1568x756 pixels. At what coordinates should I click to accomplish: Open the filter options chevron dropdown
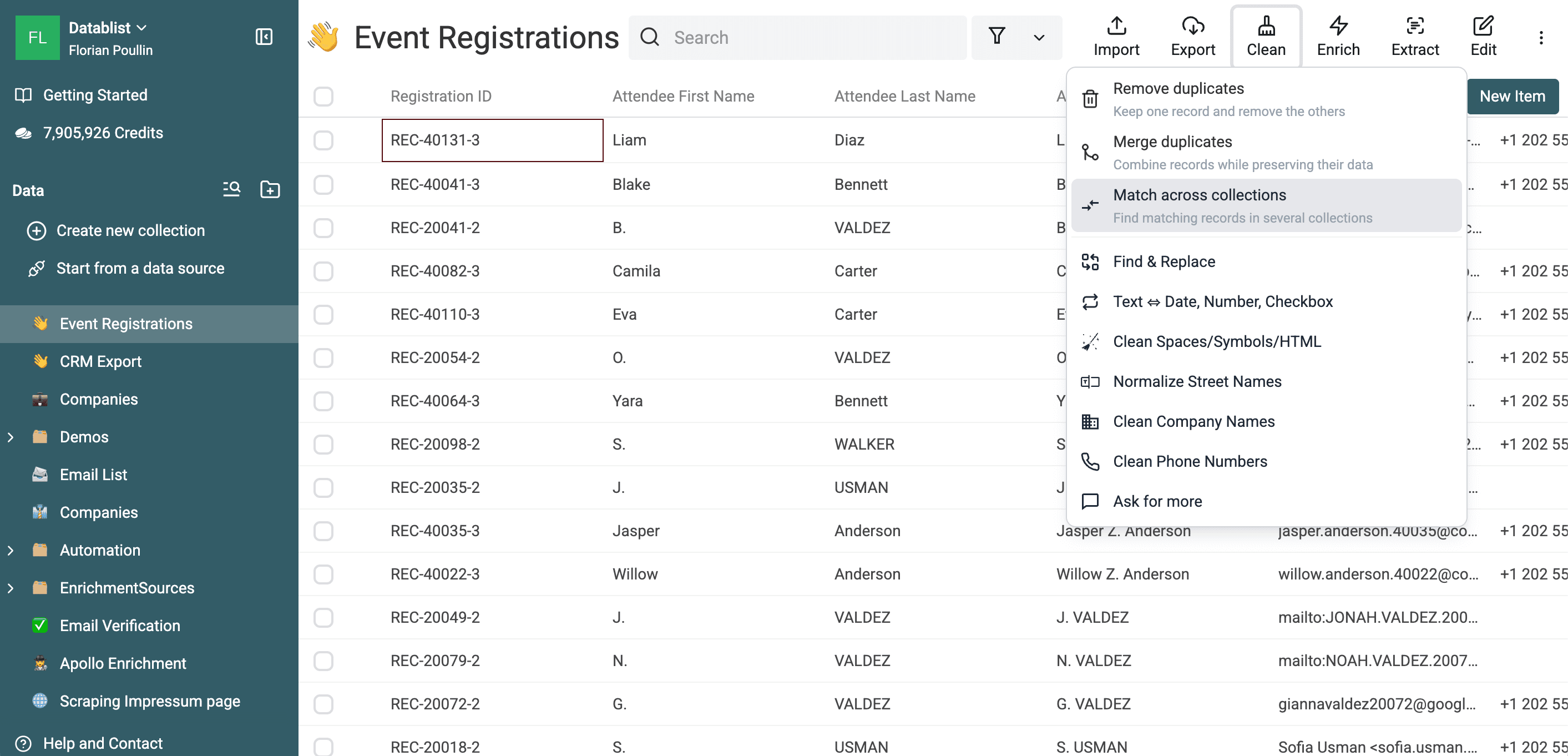1039,37
